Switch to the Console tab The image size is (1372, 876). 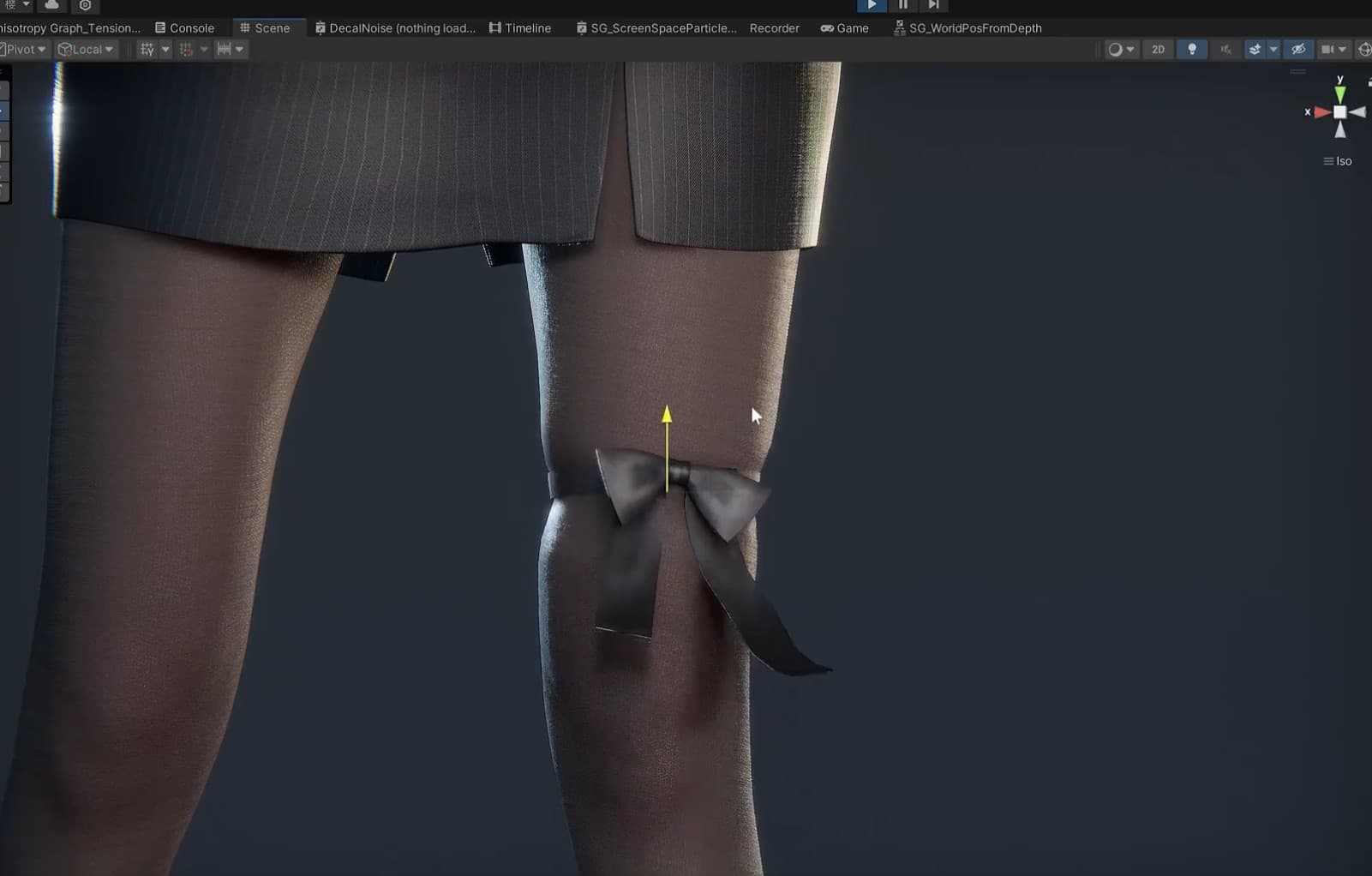pyautogui.click(x=184, y=28)
